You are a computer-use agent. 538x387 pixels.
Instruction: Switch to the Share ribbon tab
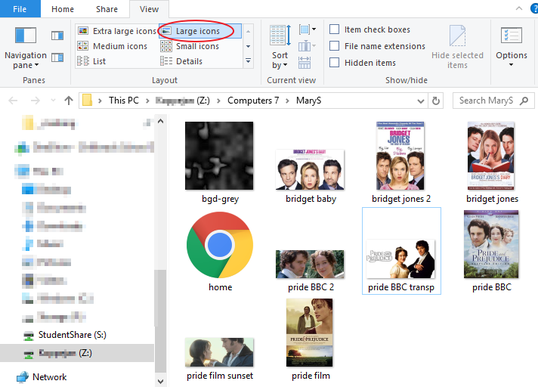click(107, 9)
